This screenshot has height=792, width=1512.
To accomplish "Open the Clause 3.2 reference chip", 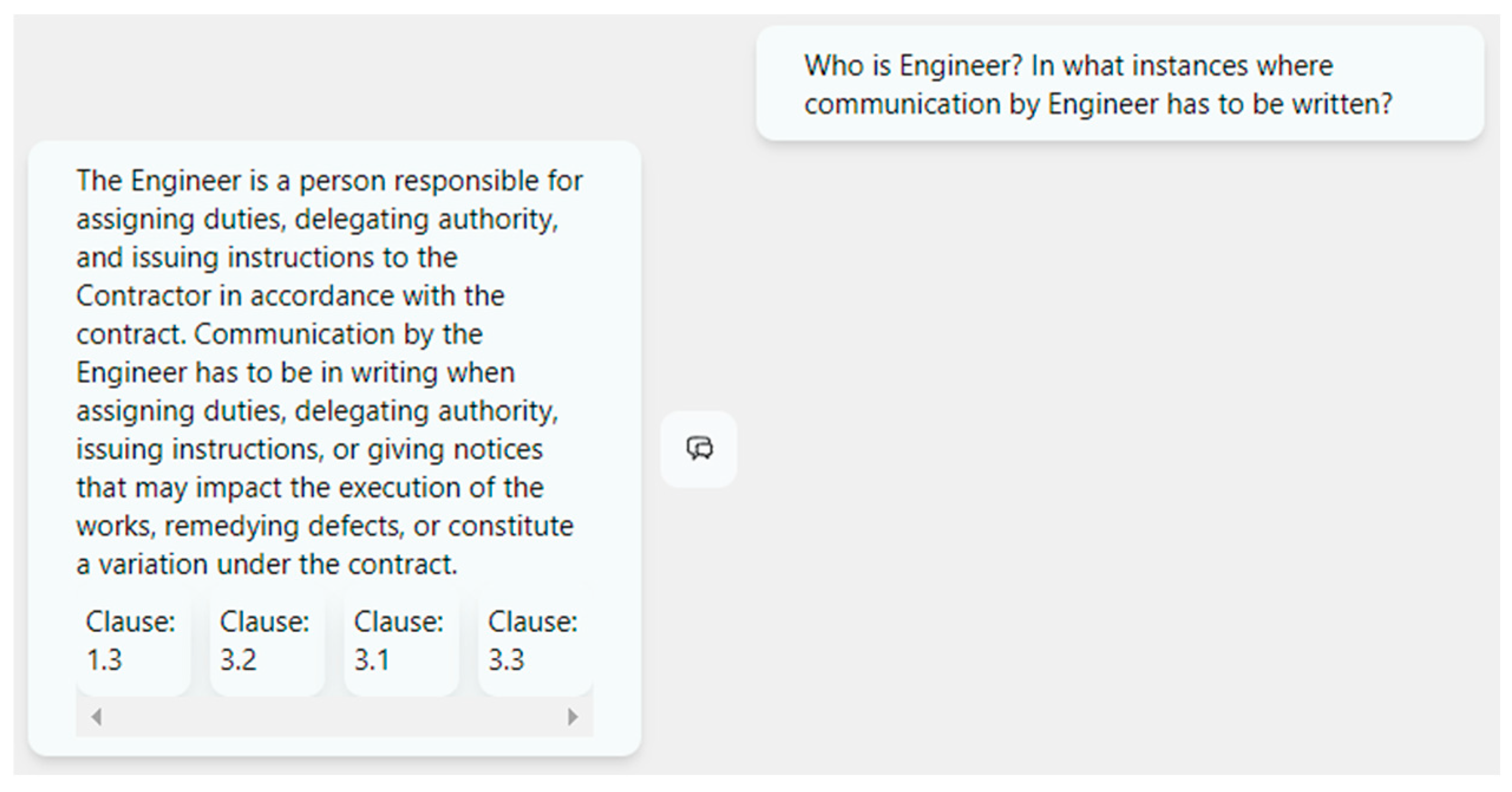I will click(266, 641).
